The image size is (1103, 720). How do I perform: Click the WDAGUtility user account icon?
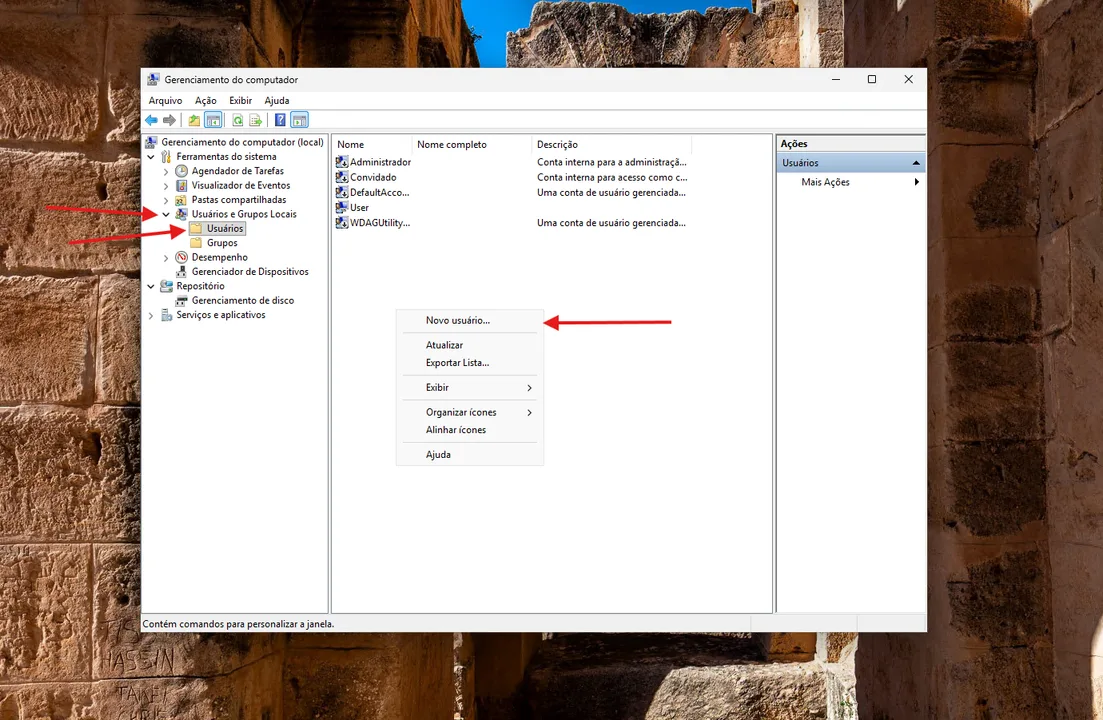coord(342,223)
